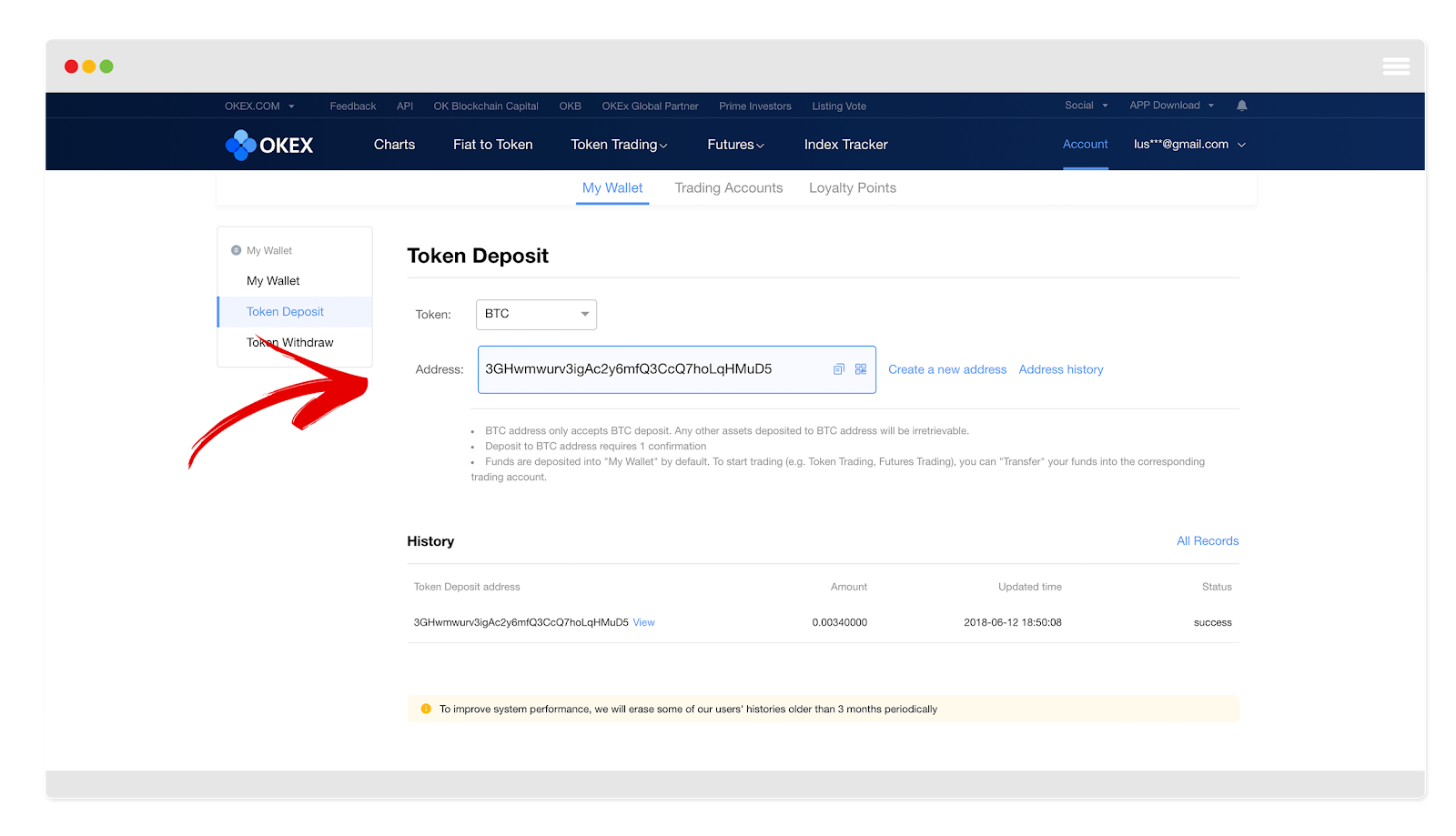Open the Feedback link
The image size is (1456, 836).
click(353, 106)
